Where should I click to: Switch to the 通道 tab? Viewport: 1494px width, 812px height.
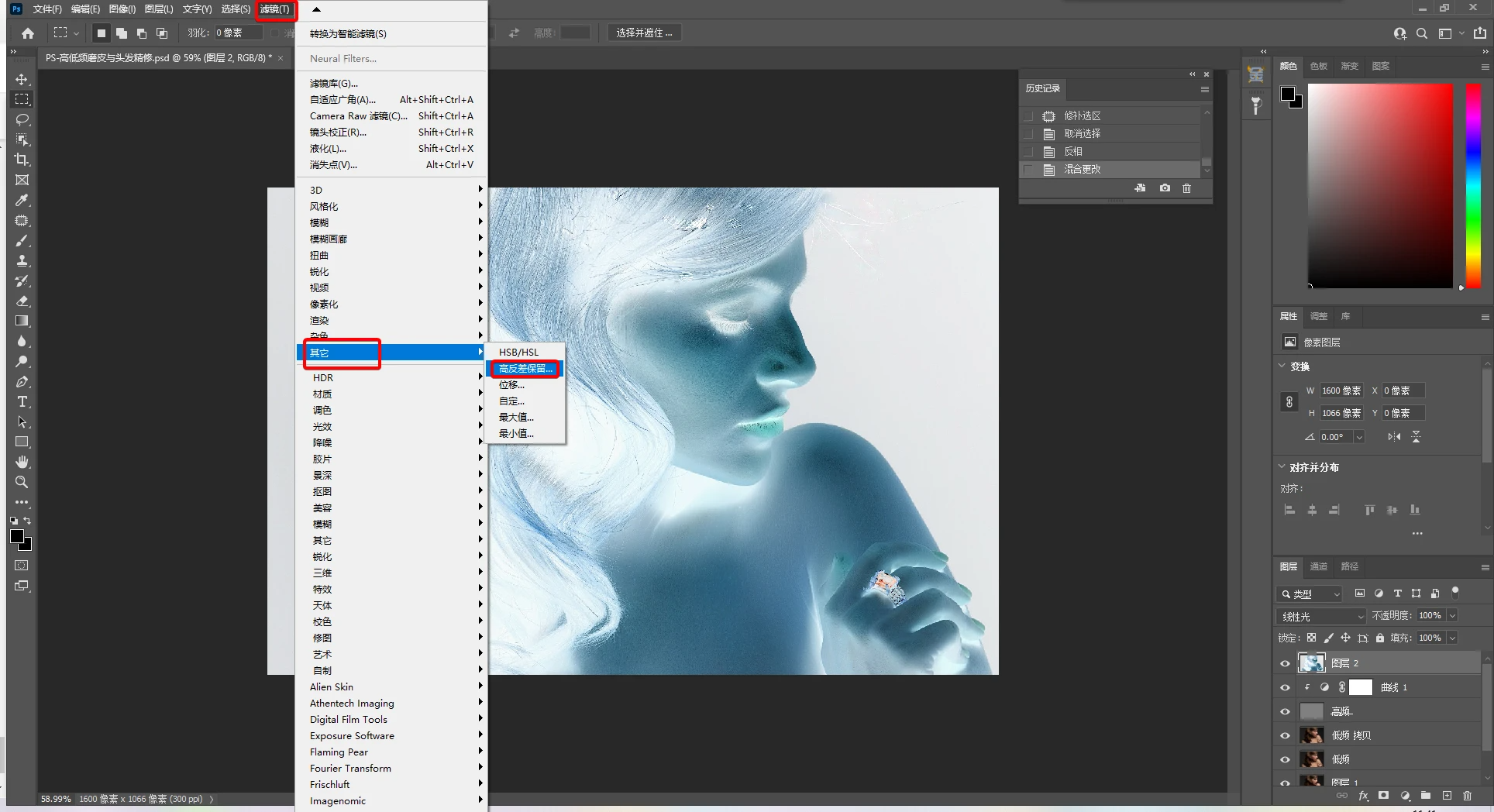tap(1319, 566)
